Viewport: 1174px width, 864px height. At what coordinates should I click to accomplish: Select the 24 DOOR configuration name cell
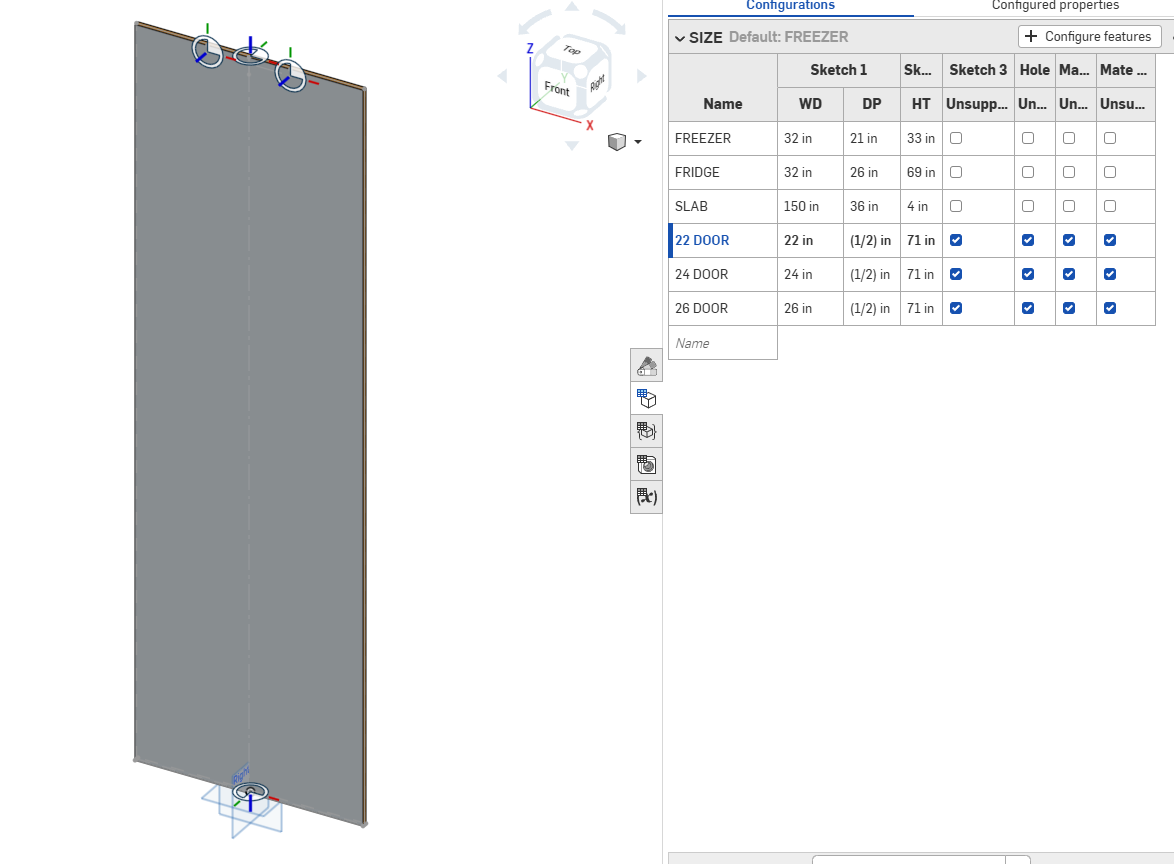[723, 274]
